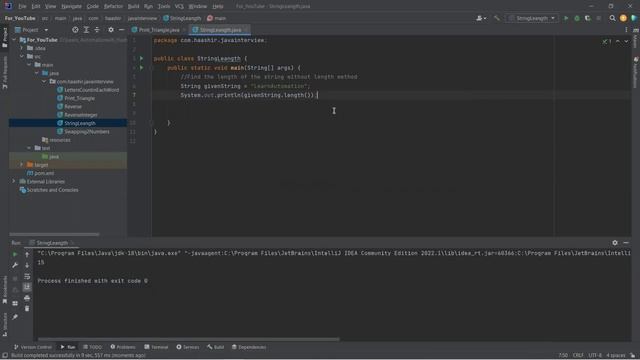This screenshot has width=640, height=360.
Task: Hide the Run tool window
Action: coord(626,243)
